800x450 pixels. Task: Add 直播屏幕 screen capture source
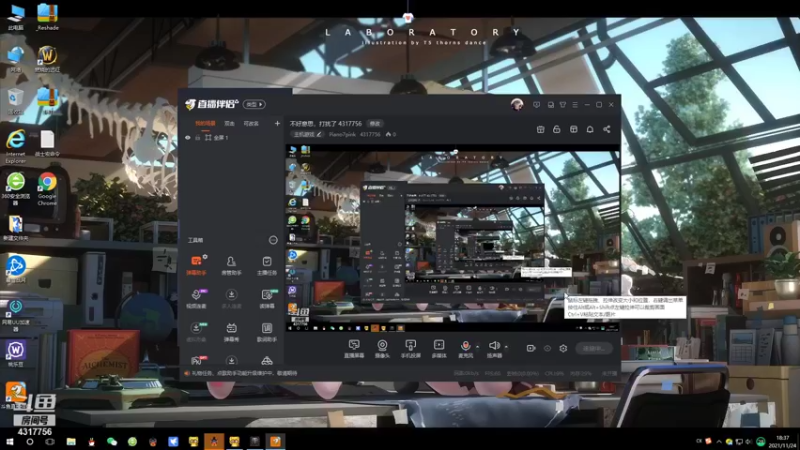pyautogui.click(x=354, y=349)
